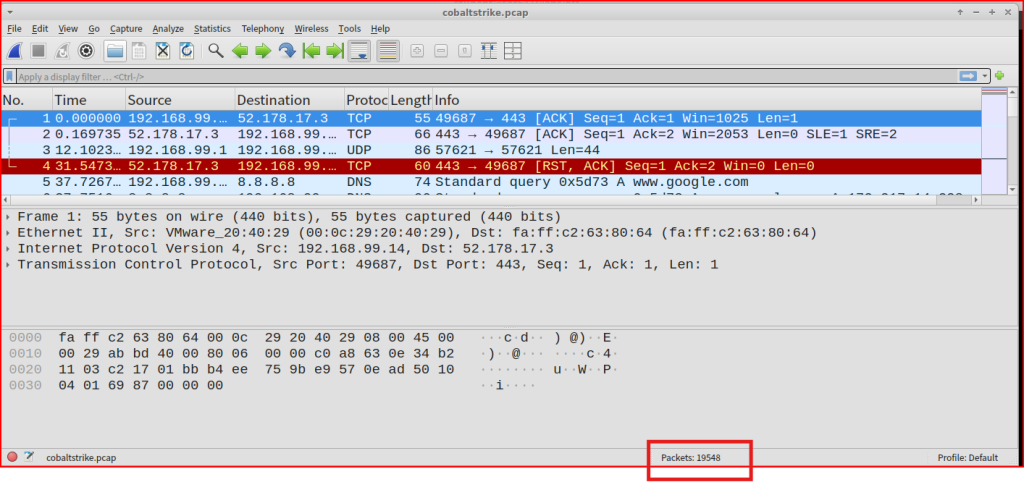Jump to the last packet
Image resolution: width=1024 pixels, height=482 pixels.
(x=335, y=51)
